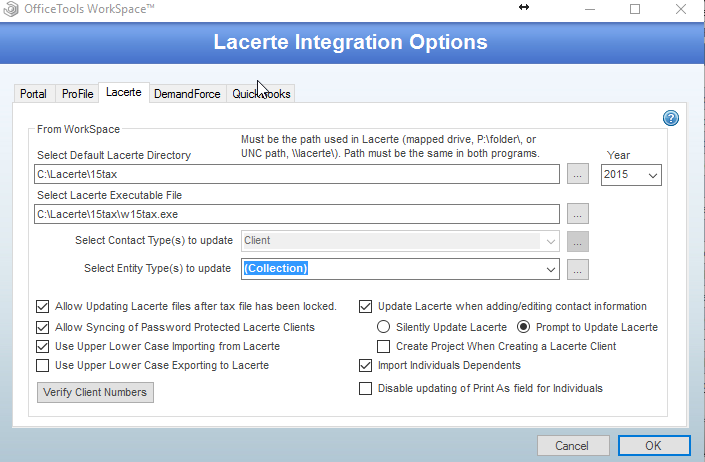Click the OfficeTools WorkSpace app logo icon
The height and width of the screenshot is (462, 705).
(x=11, y=9)
